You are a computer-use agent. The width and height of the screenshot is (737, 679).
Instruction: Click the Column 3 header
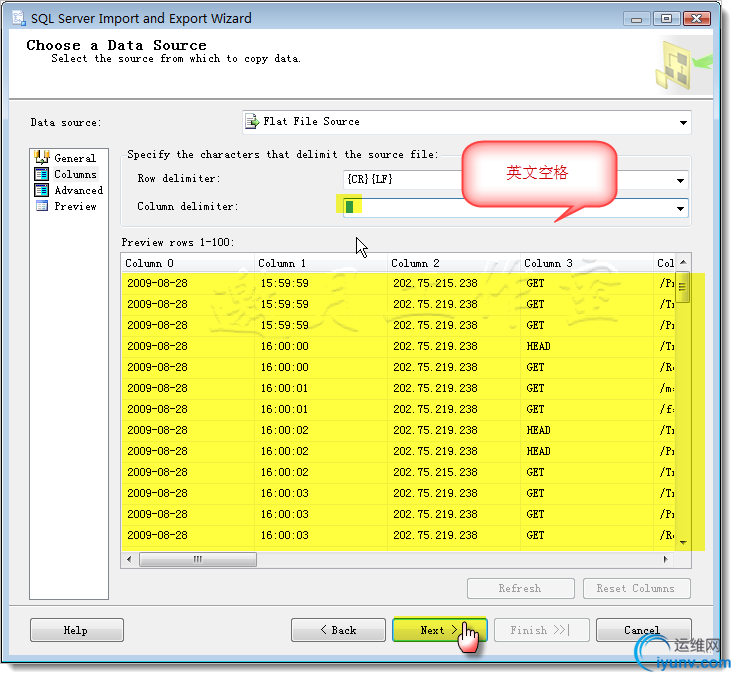(587, 263)
